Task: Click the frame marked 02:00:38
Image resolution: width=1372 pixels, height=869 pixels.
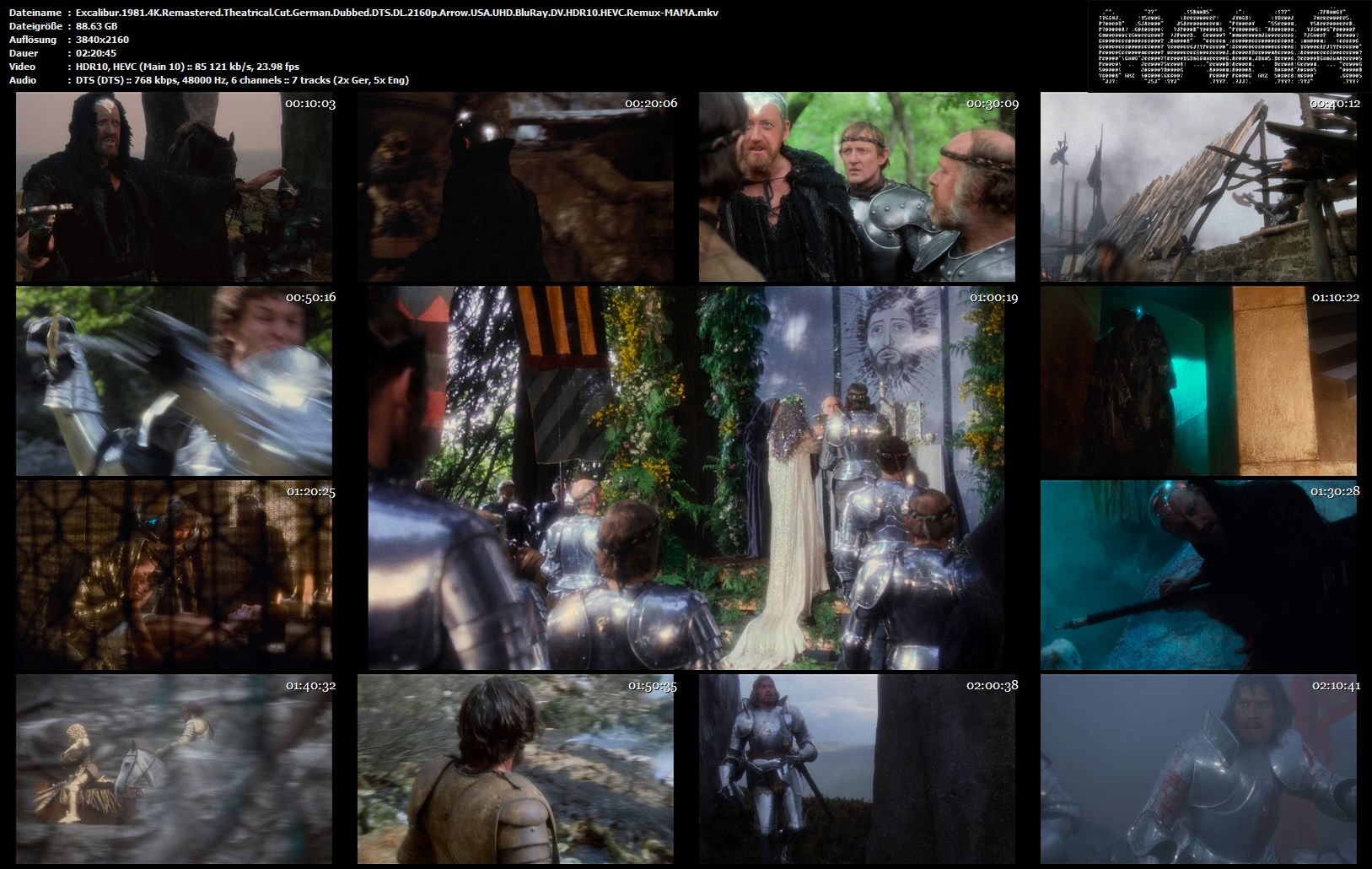Action: tap(858, 769)
